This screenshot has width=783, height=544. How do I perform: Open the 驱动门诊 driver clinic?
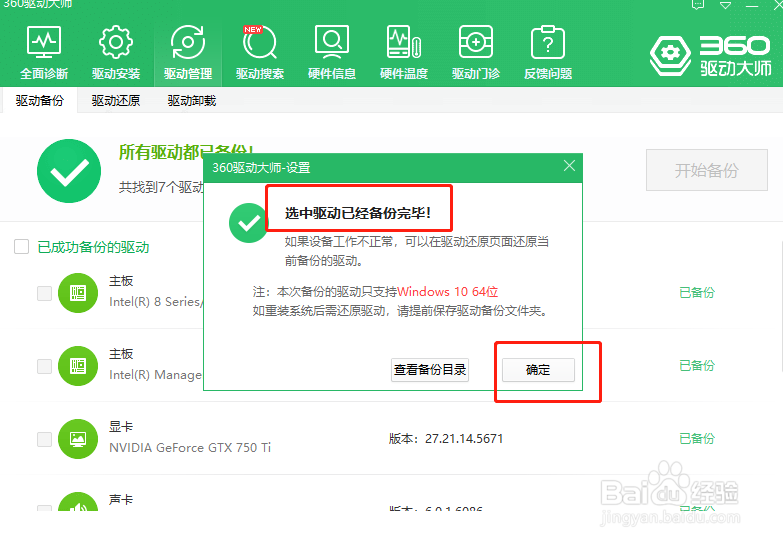(475, 53)
